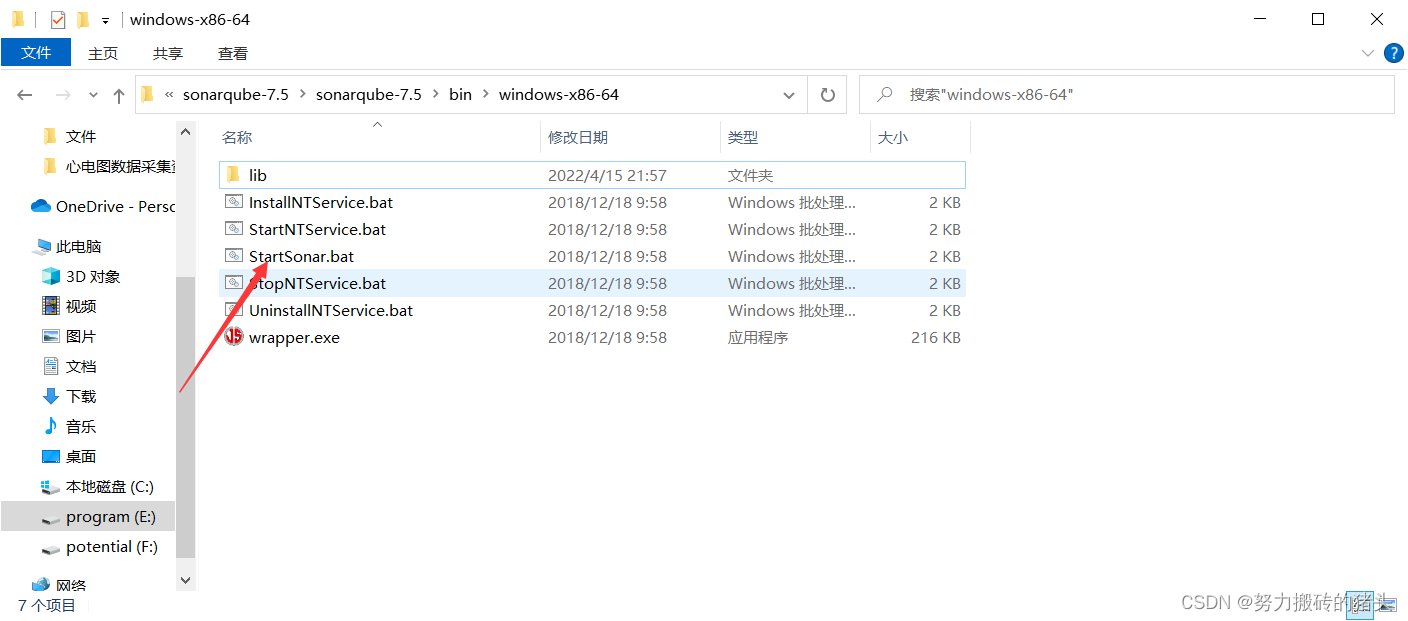Select the UninstallNTService.bat file icon
The height and width of the screenshot is (621, 1408).
234,310
